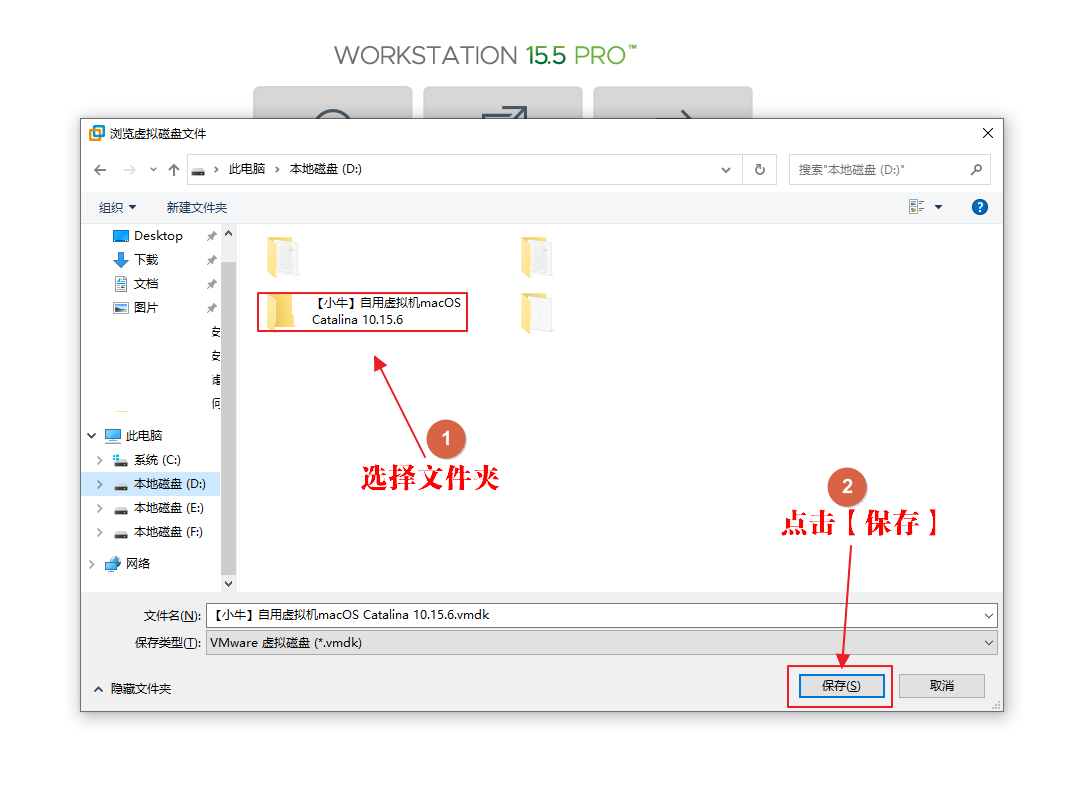Open view options dropdown arrow
The height and width of the screenshot is (800, 1080).
click(x=938, y=207)
